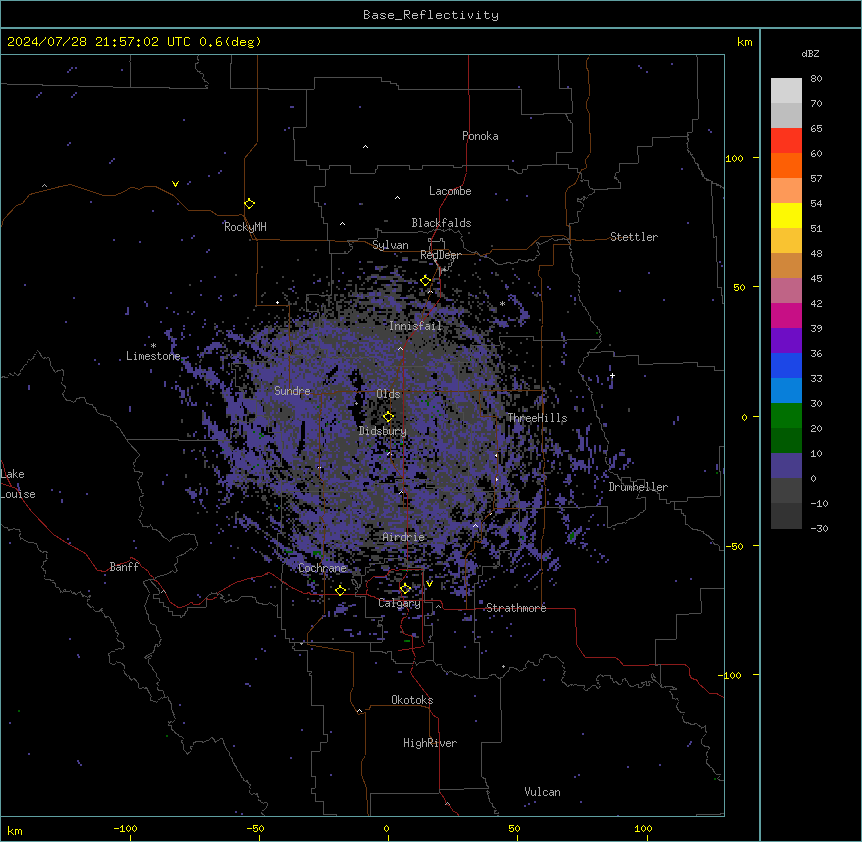Click the -30 dBZ legend value

819,529
